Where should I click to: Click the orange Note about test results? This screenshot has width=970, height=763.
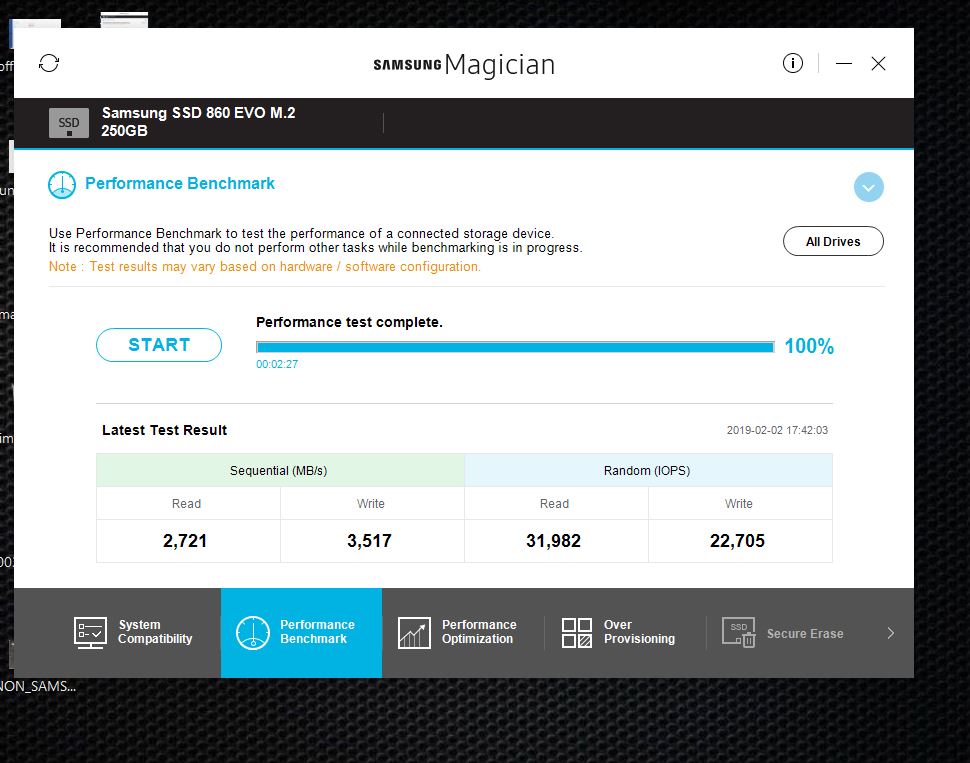(x=265, y=267)
